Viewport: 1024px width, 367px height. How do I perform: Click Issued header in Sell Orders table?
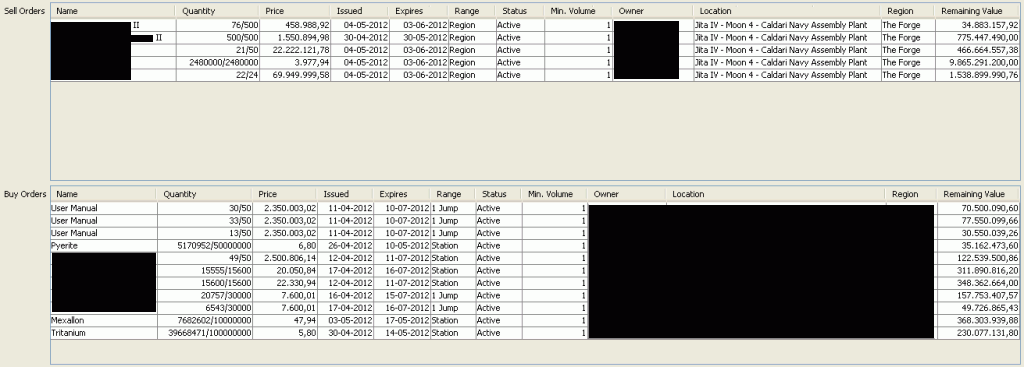pyautogui.click(x=360, y=11)
